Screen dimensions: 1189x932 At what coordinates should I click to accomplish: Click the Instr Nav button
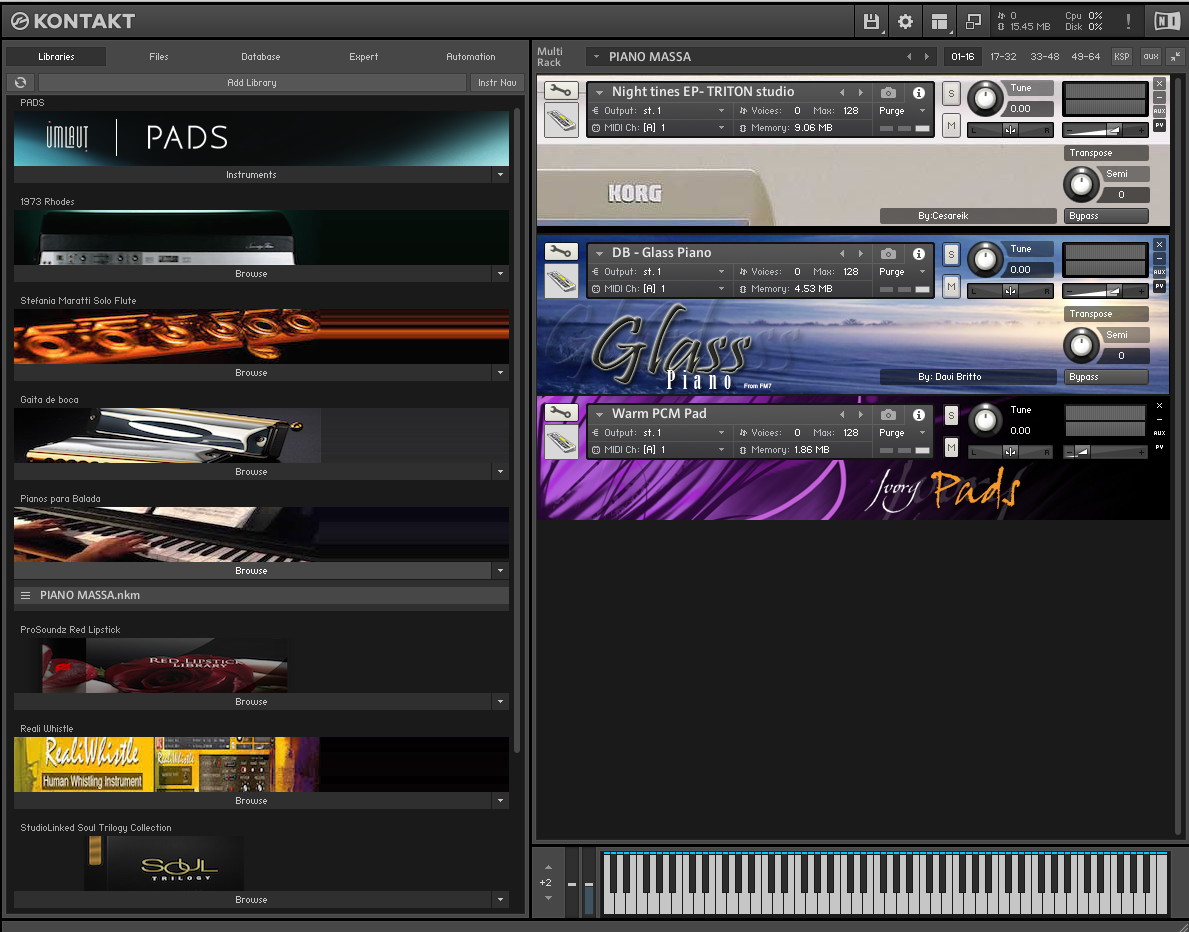497,83
